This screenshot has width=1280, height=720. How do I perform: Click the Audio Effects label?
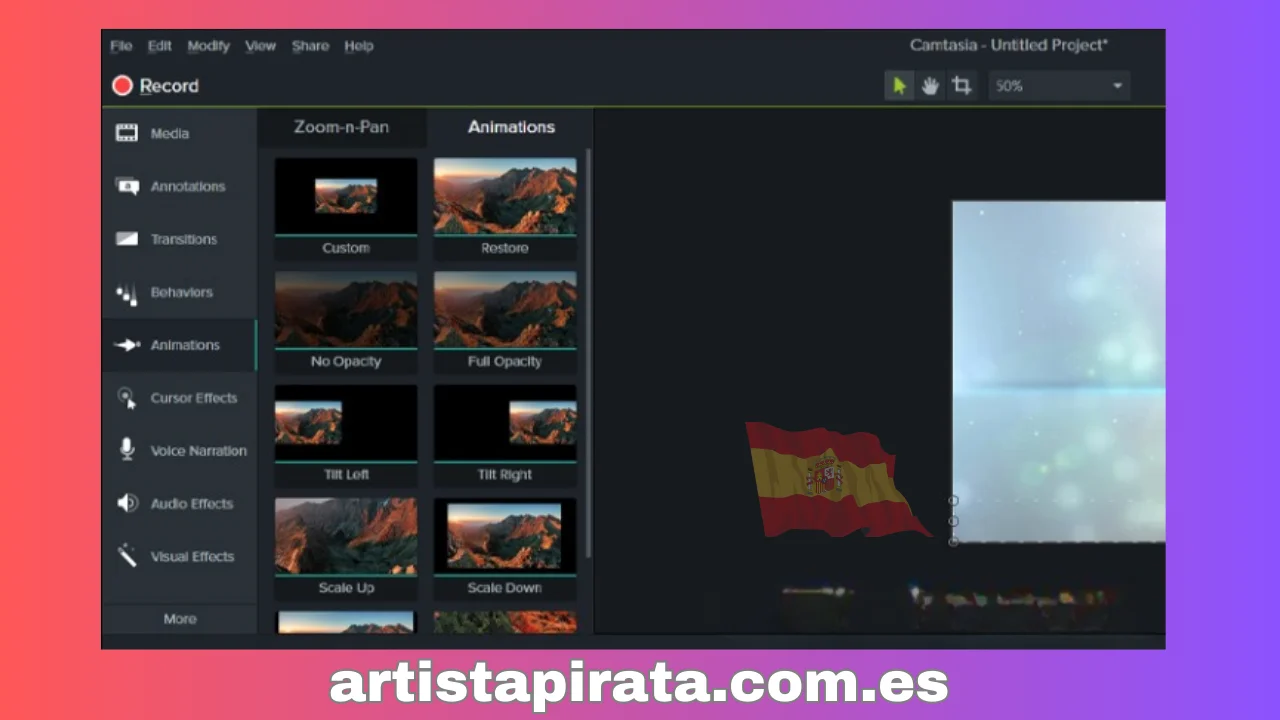192,504
